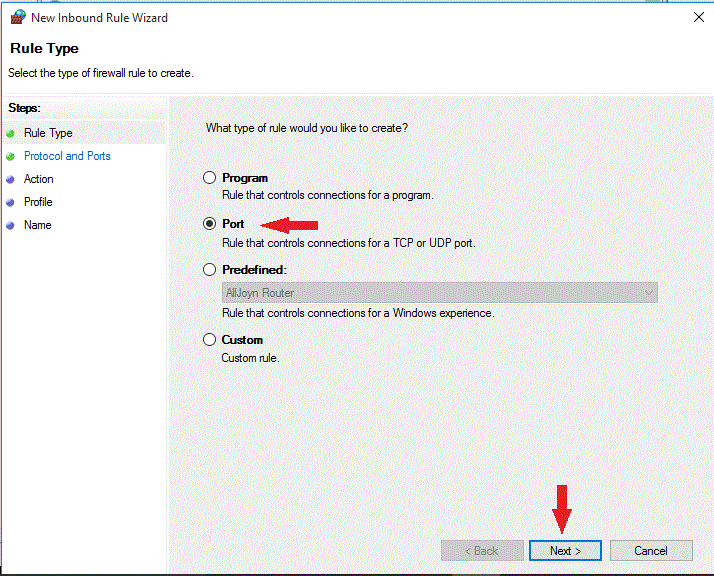The image size is (714, 576).
Task: Pick the Custom rule radio button
Action: click(x=209, y=340)
